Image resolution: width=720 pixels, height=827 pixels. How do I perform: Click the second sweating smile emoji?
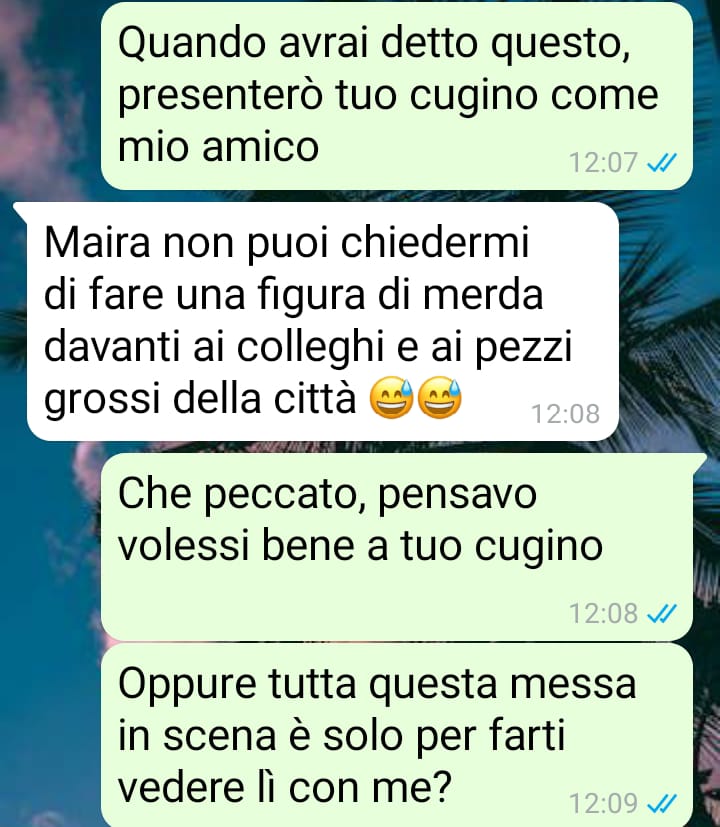click(439, 398)
